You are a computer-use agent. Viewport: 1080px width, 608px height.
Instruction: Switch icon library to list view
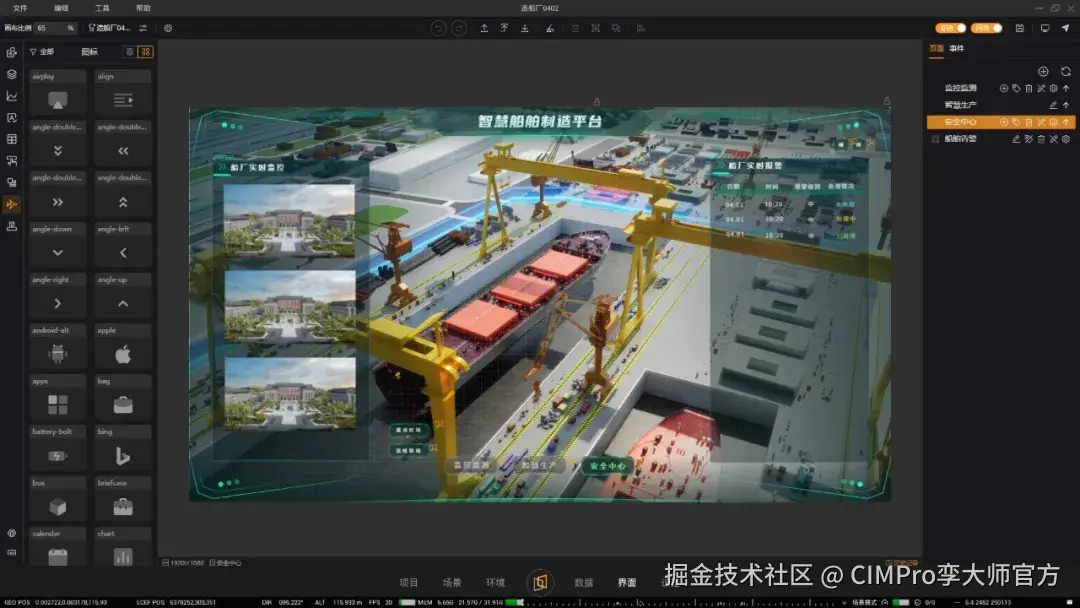pyautogui.click(x=129, y=52)
